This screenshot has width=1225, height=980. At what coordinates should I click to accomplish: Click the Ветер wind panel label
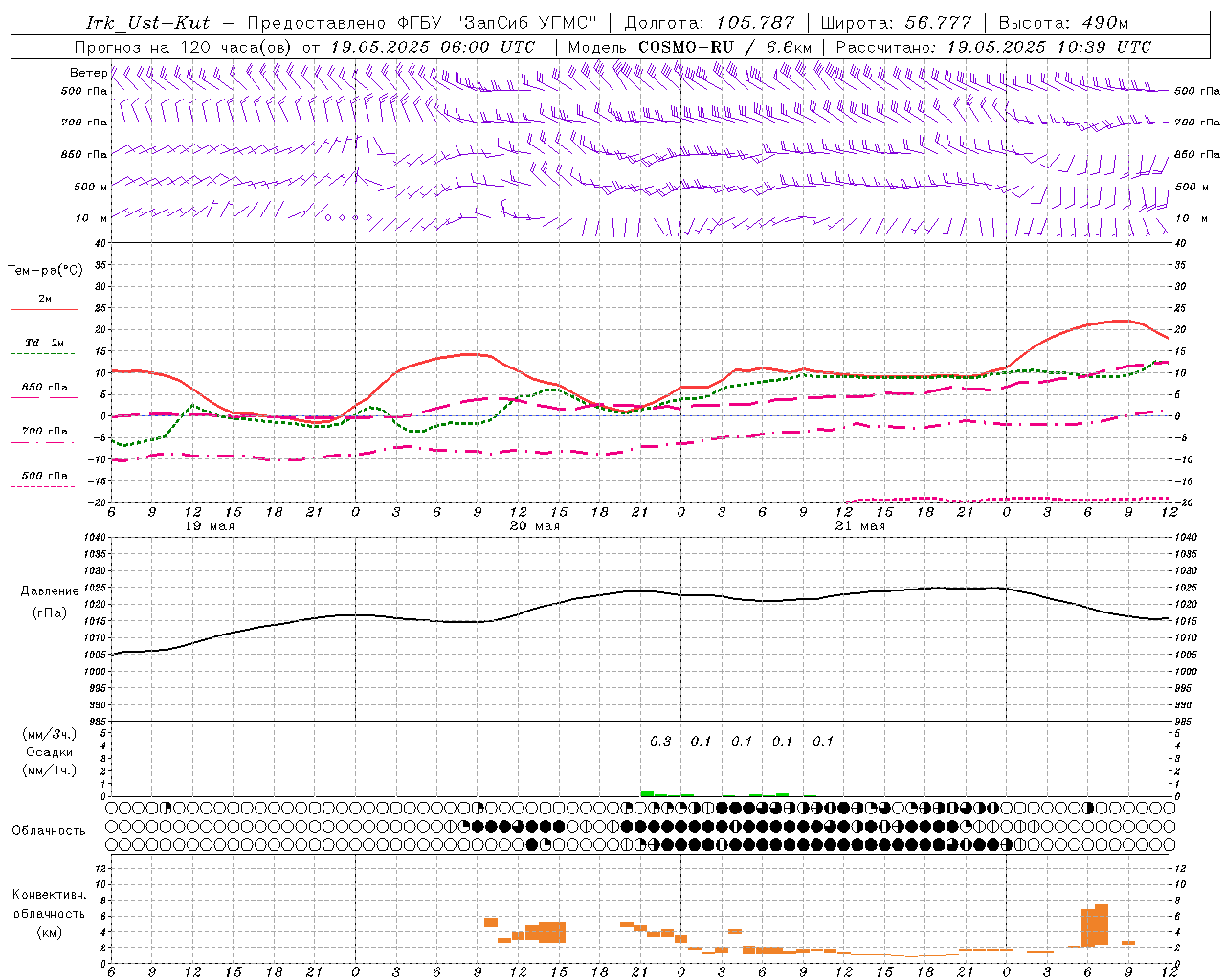point(88,73)
